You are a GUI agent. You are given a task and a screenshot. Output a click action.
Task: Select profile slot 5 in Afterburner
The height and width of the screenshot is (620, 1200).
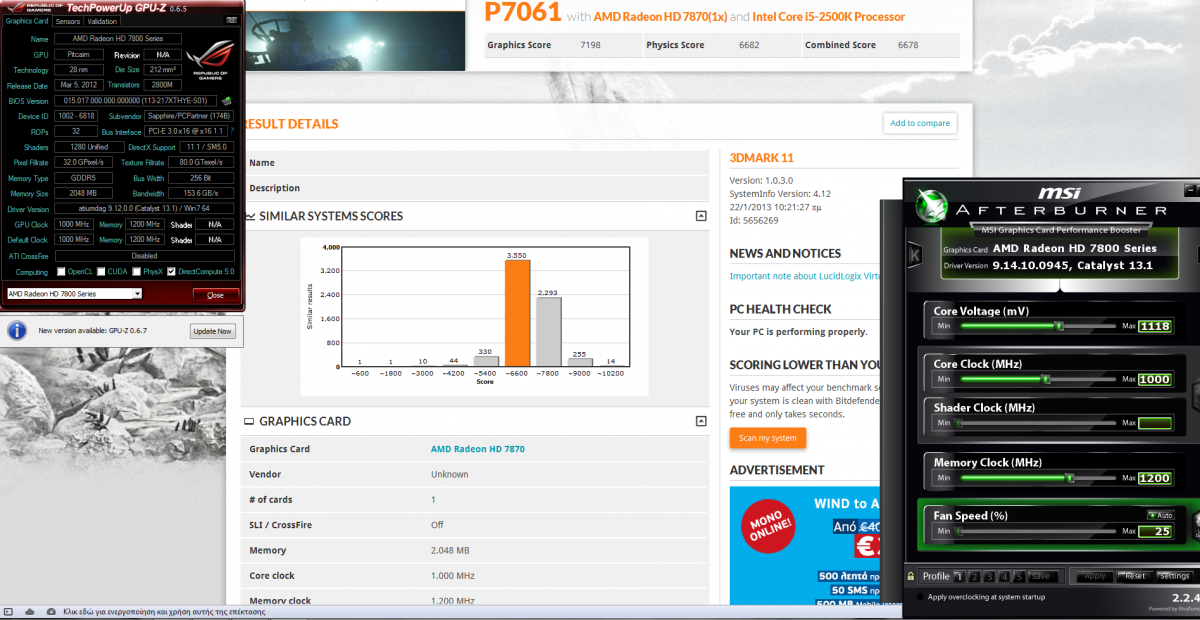pos(1017,576)
